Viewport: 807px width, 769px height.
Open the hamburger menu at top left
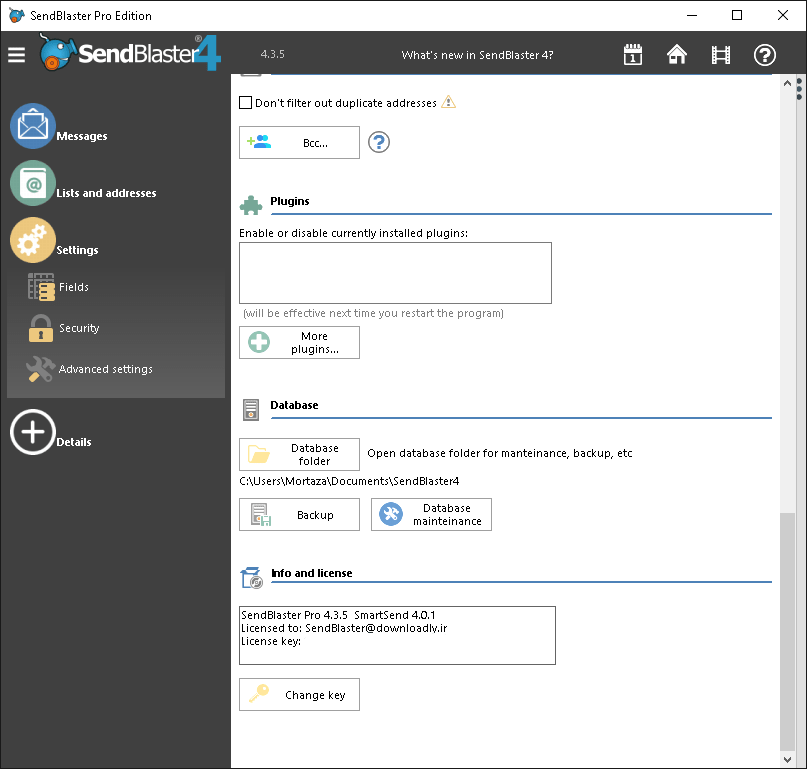(x=16, y=55)
